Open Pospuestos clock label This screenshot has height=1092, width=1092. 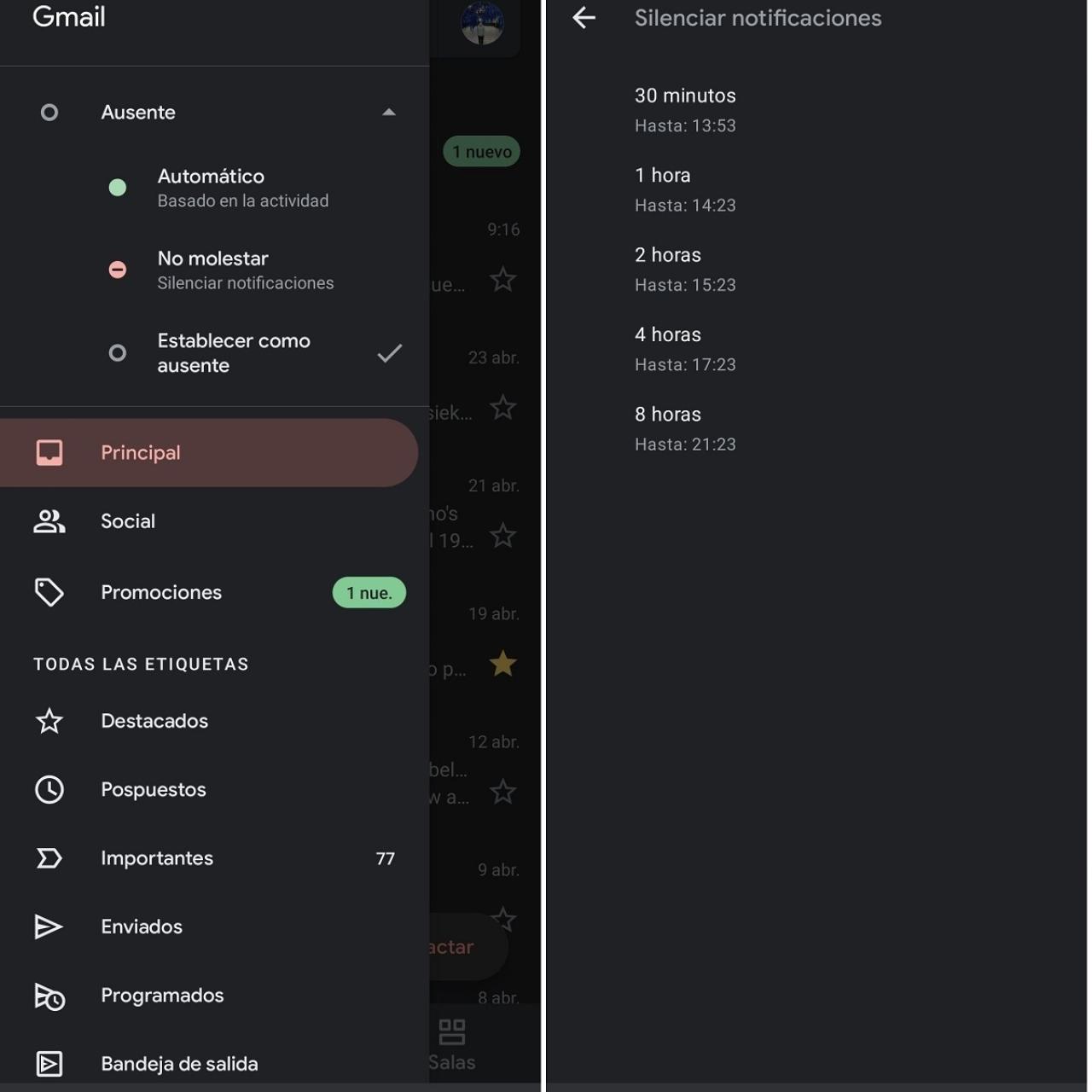(153, 790)
